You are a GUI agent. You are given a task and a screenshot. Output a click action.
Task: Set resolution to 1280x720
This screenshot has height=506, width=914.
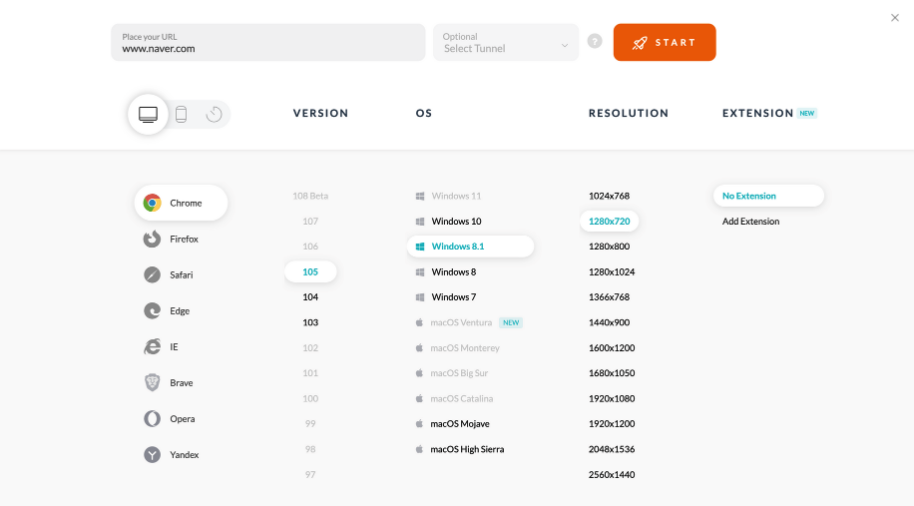coord(609,222)
